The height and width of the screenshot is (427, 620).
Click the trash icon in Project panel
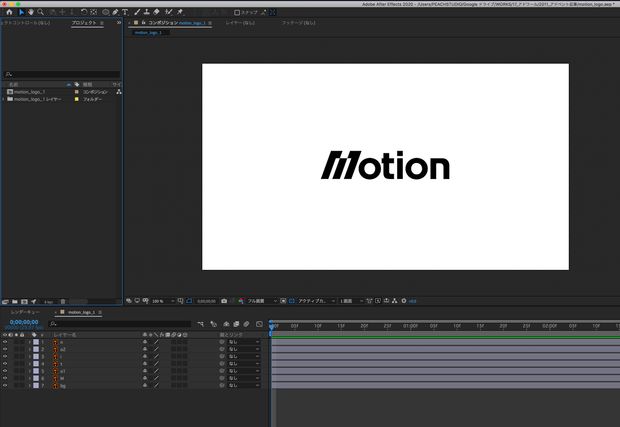[x=62, y=302]
